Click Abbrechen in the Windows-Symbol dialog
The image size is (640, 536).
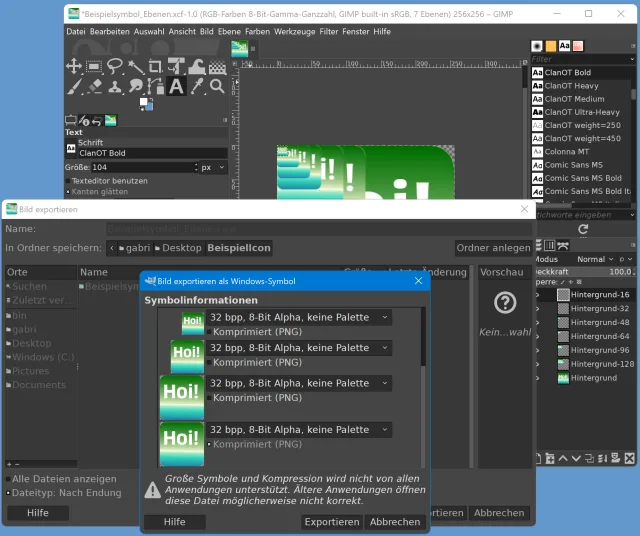click(394, 522)
